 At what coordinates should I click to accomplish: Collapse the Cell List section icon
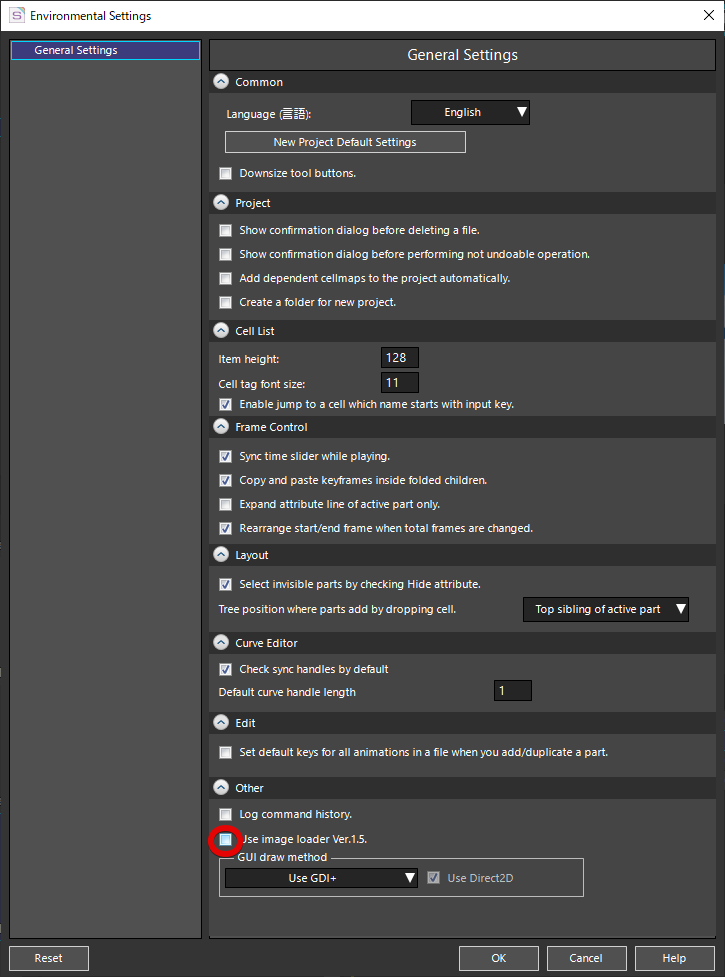[221, 331]
